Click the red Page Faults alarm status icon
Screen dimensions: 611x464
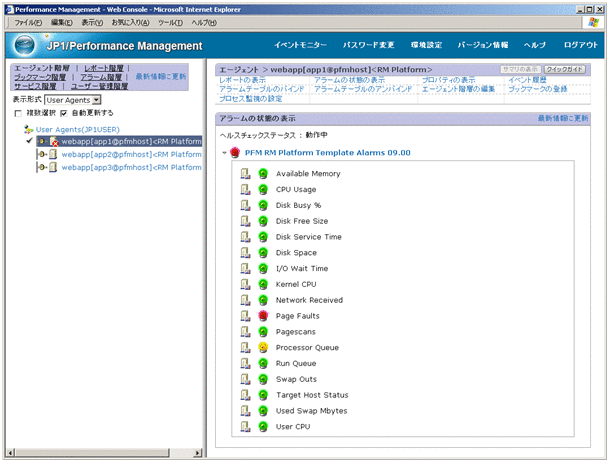[263, 316]
